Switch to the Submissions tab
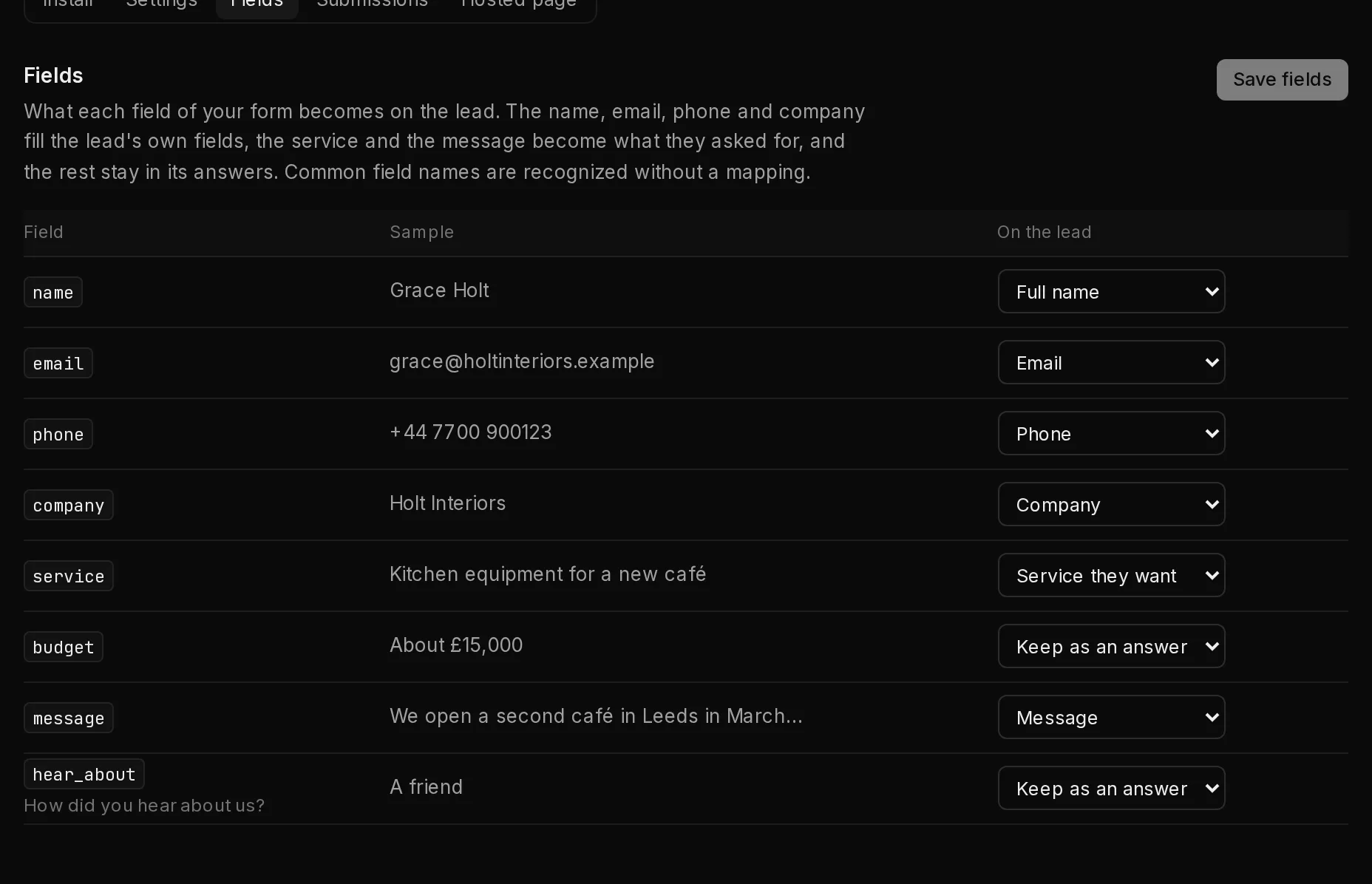The height and width of the screenshot is (884, 1372). (x=372, y=4)
